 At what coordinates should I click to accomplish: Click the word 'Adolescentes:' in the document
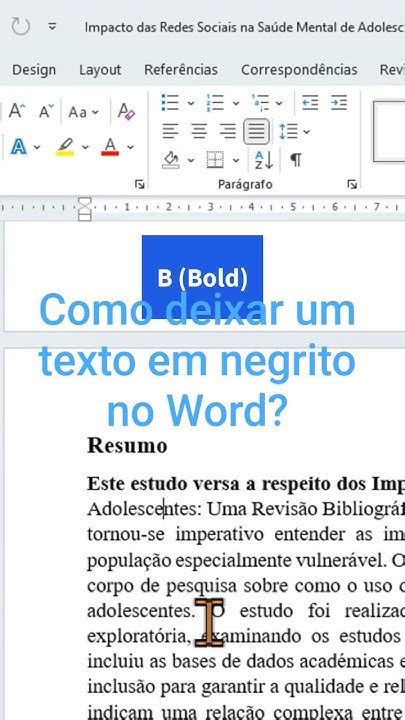[144, 509]
